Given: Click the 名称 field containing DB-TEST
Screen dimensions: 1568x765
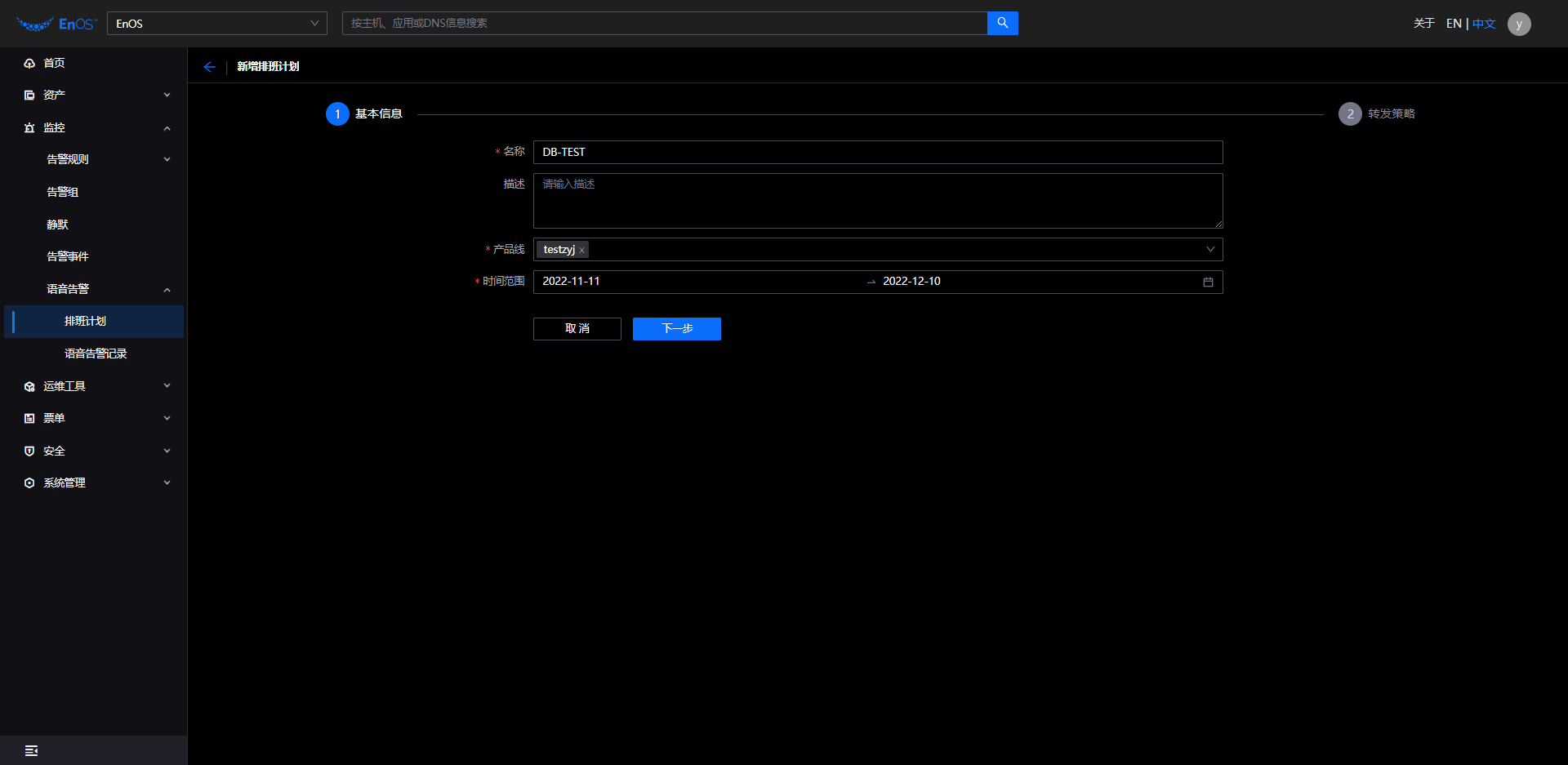Looking at the screenshot, I should (878, 152).
